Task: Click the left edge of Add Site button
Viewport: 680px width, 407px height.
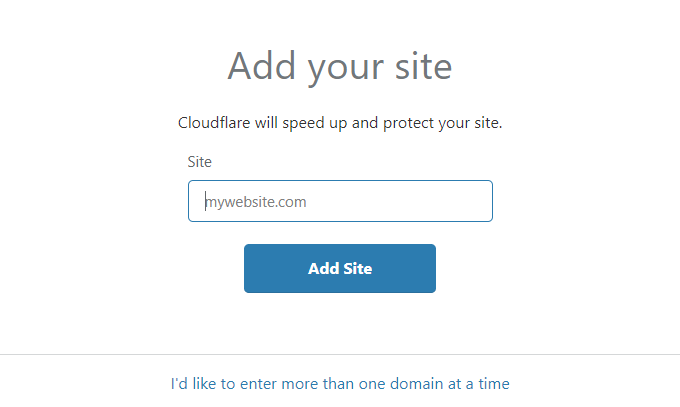Action: [x=248, y=268]
